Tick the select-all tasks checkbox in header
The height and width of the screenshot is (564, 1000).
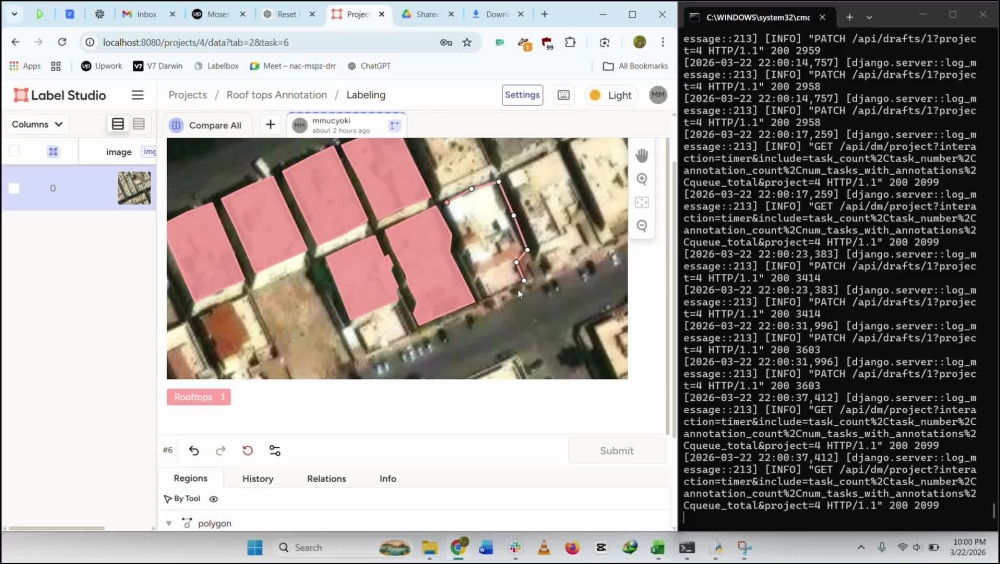pyautogui.click(x=14, y=151)
